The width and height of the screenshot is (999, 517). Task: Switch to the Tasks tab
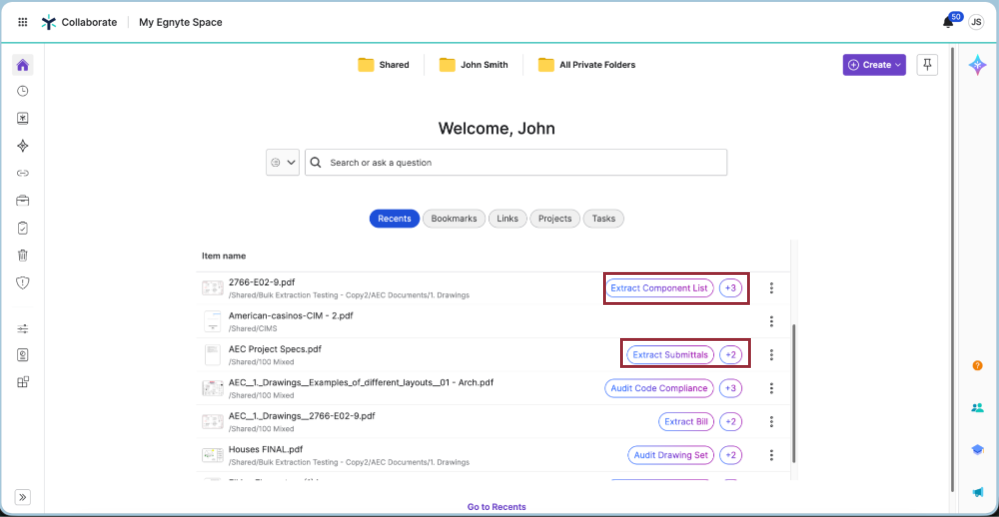click(603, 219)
